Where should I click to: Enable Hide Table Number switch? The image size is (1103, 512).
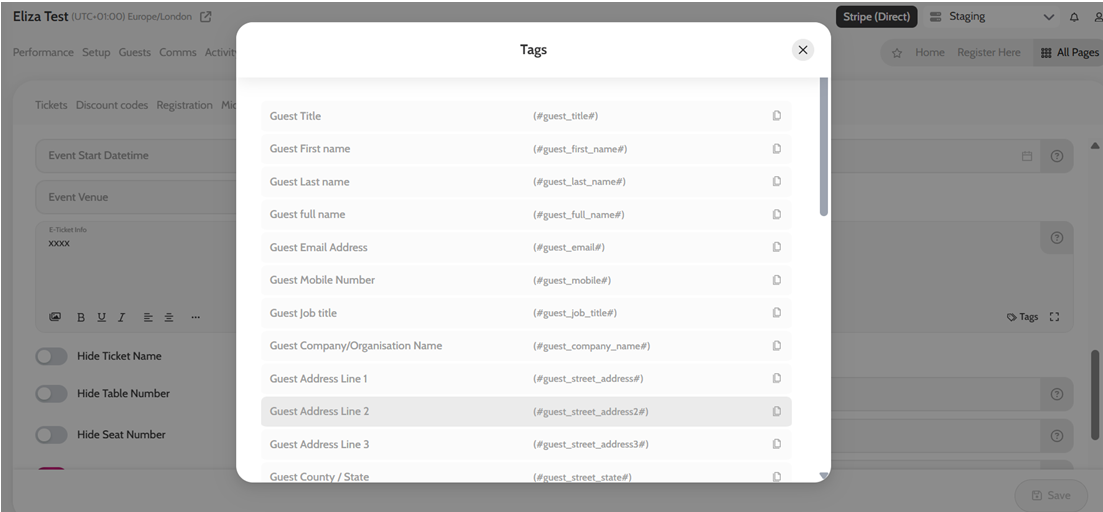tap(51, 394)
